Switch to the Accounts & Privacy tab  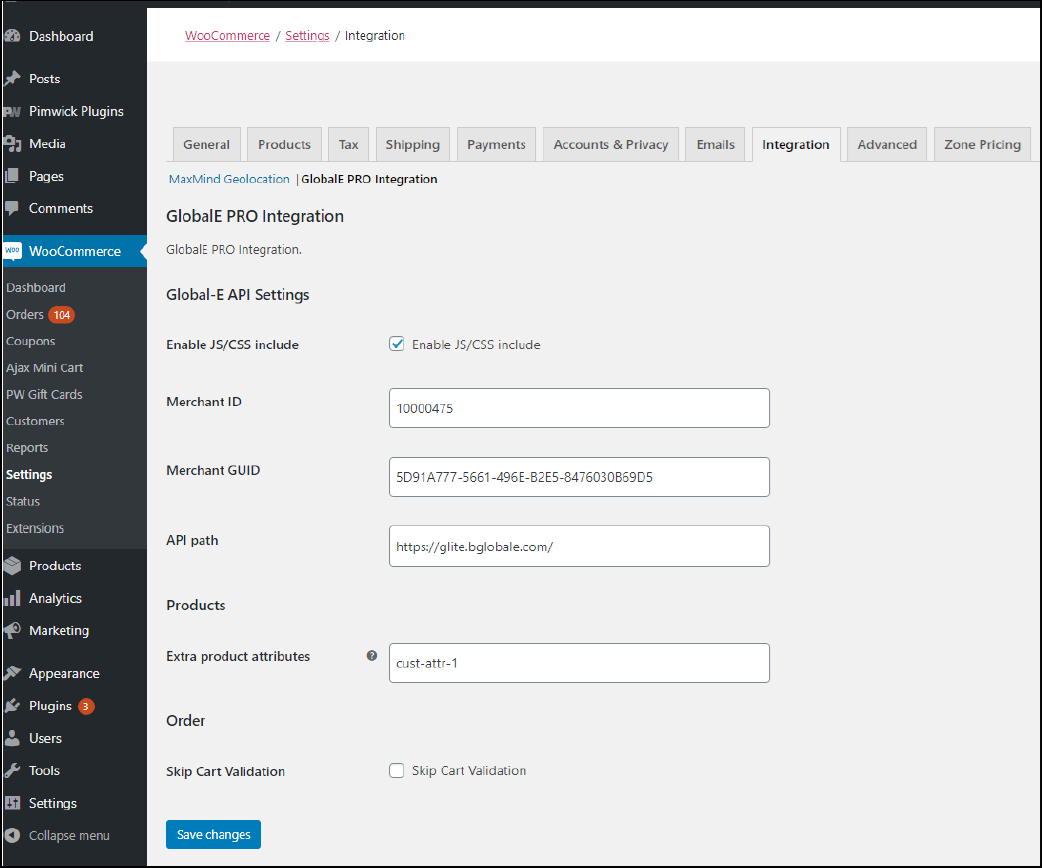click(x=610, y=144)
